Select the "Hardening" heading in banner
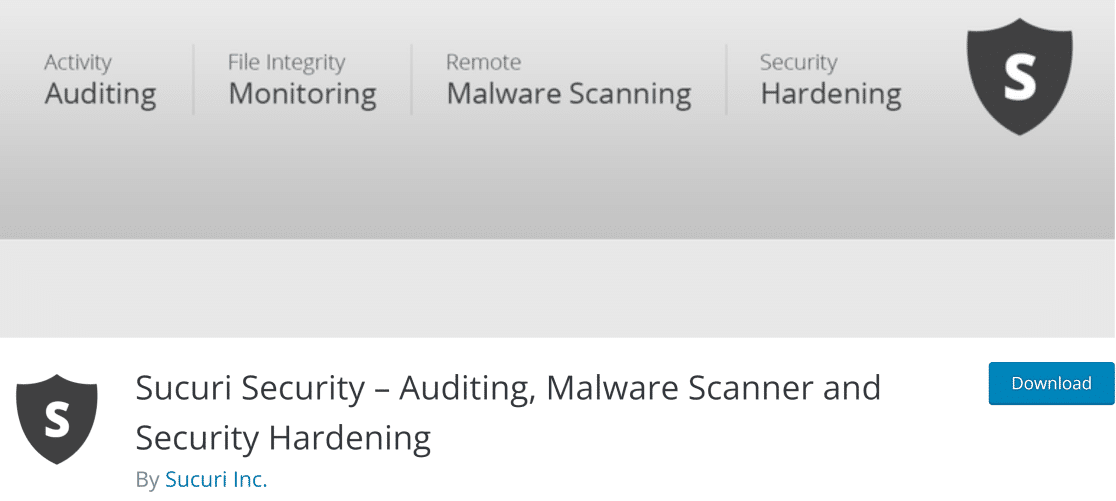This screenshot has width=1116, height=501. tap(830, 94)
